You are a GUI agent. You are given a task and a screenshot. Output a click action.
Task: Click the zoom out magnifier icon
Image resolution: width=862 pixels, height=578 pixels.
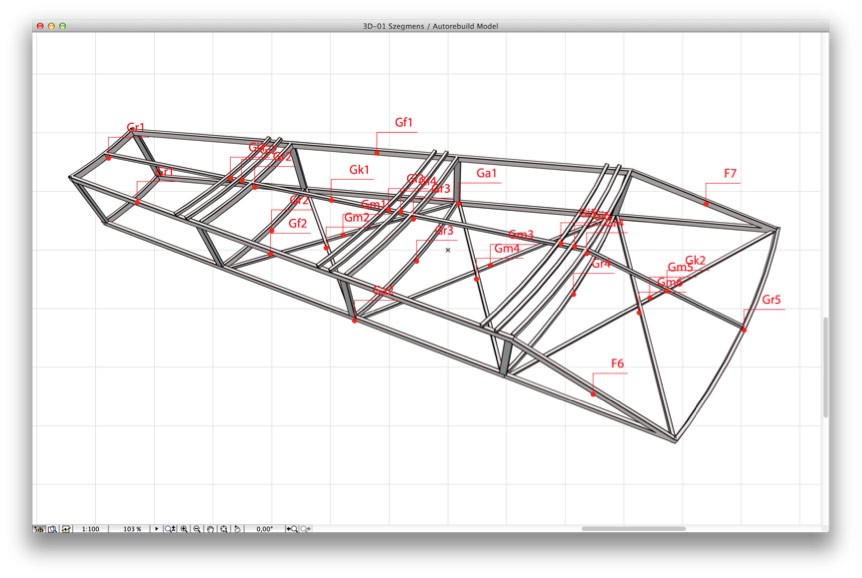coord(197,529)
